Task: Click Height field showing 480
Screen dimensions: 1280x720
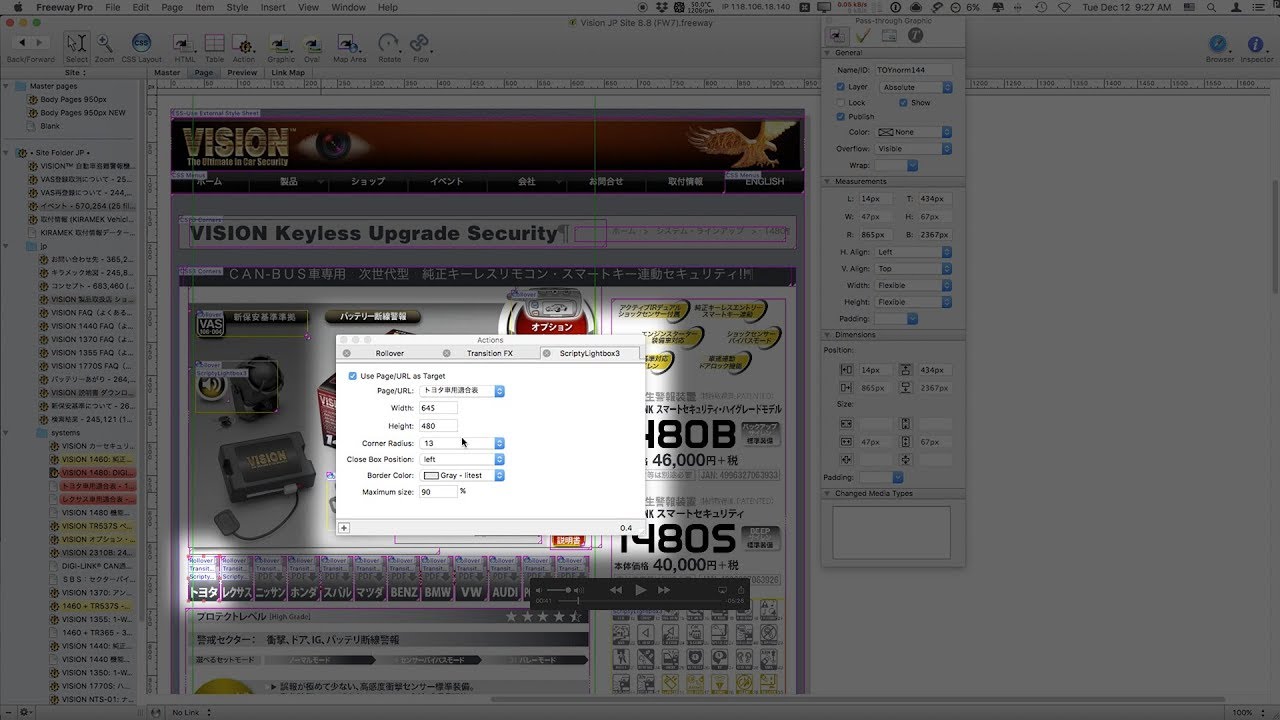Action: 438,426
